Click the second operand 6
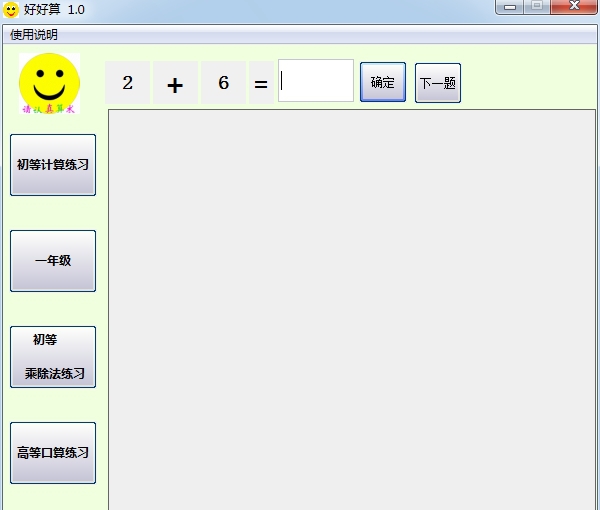Viewport: 600px width, 510px height. (223, 83)
